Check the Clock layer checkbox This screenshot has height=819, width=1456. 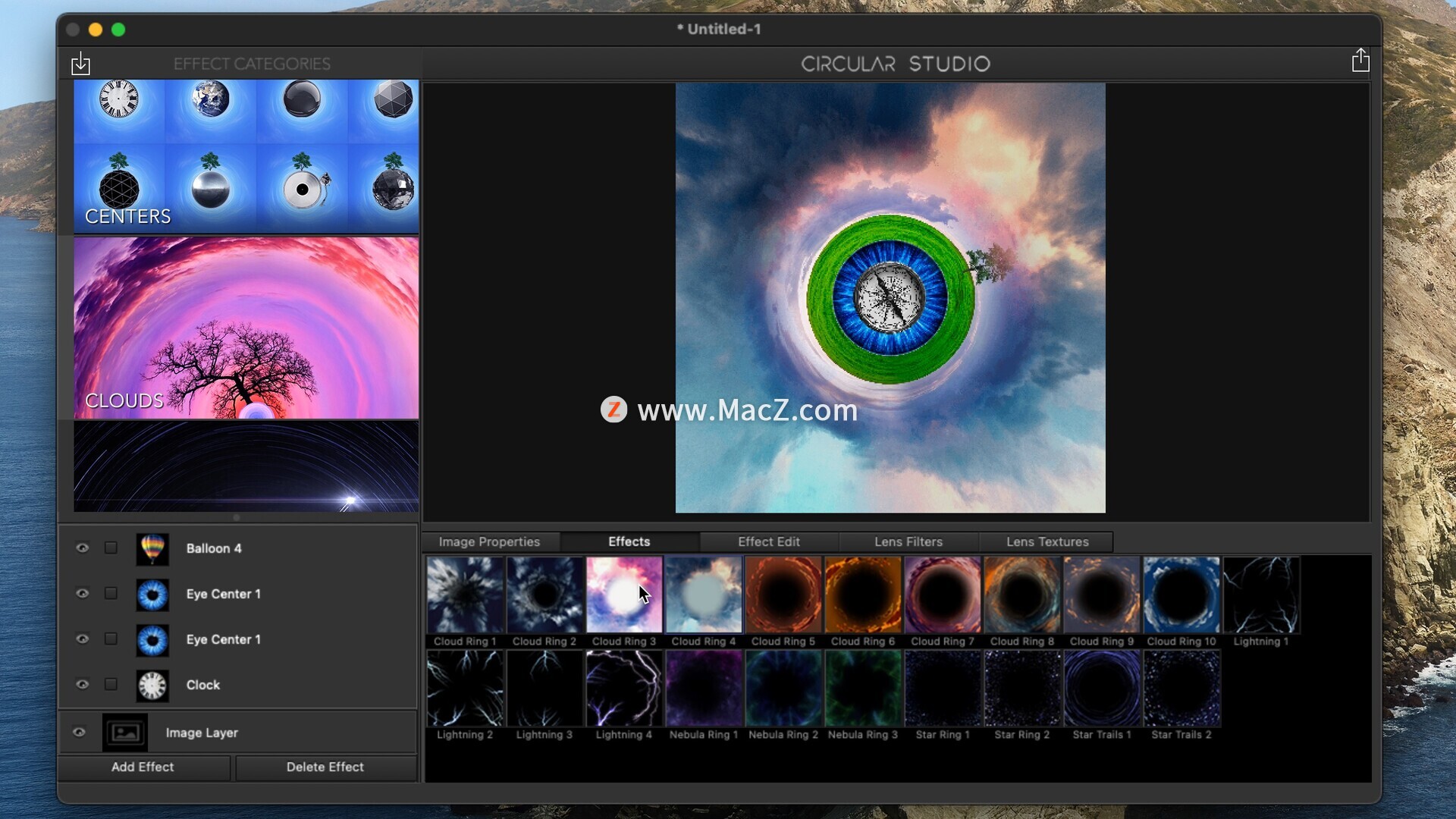(111, 684)
